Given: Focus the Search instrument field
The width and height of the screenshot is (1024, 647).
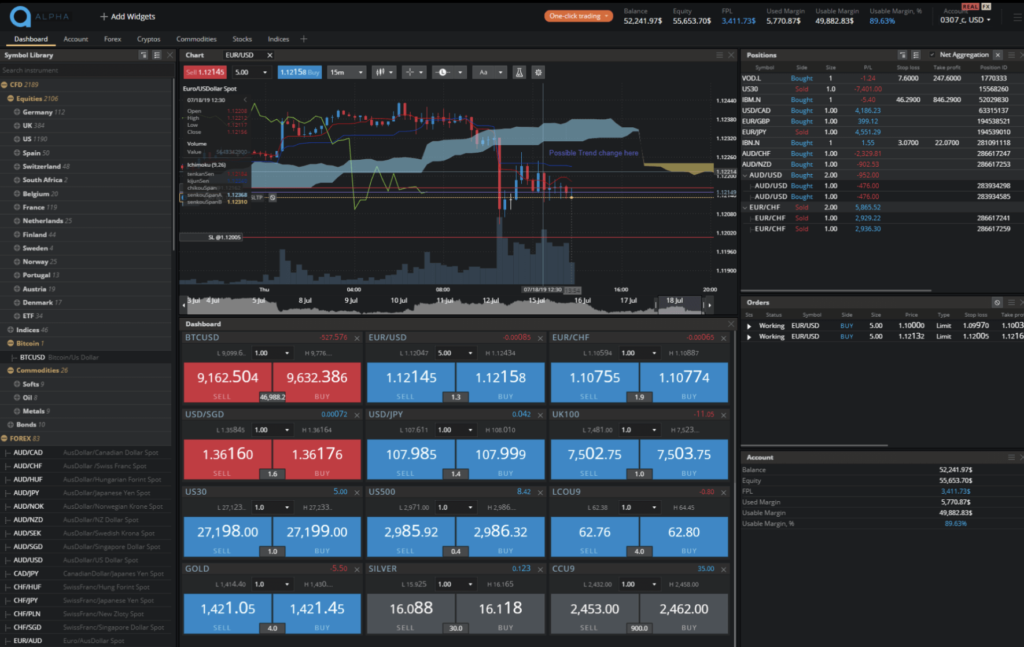Looking at the screenshot, I should pyautogui.click(x=87, y=71).
